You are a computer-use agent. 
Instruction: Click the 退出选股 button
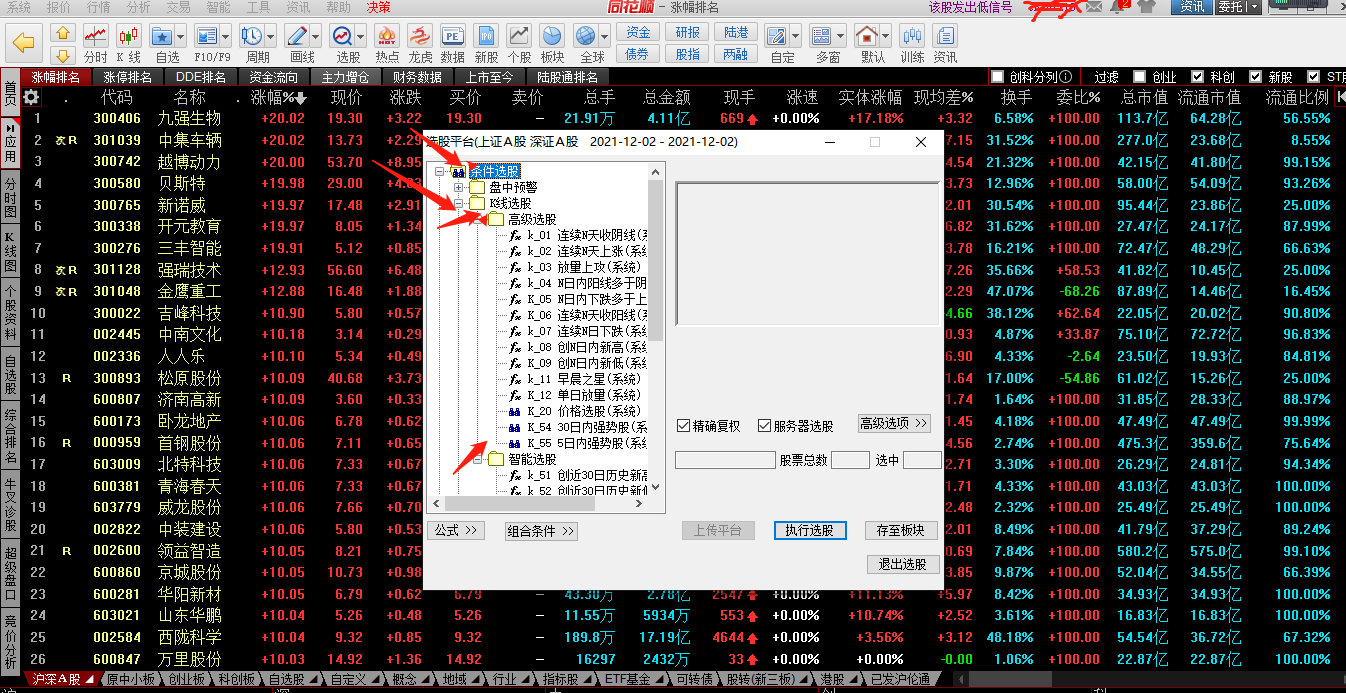point(903,564)
